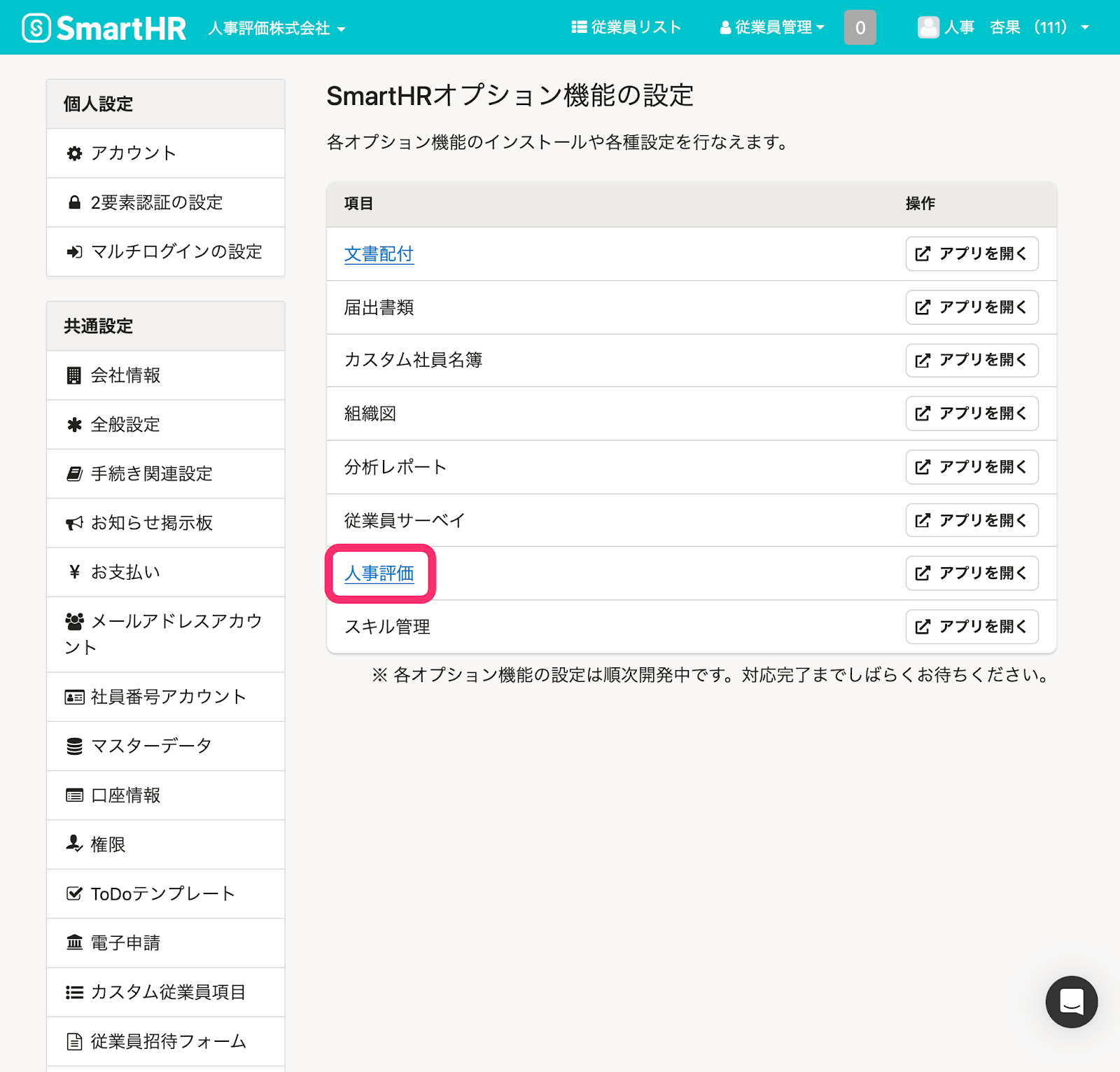Click the user-check icon beside 権限

point(74,844)
